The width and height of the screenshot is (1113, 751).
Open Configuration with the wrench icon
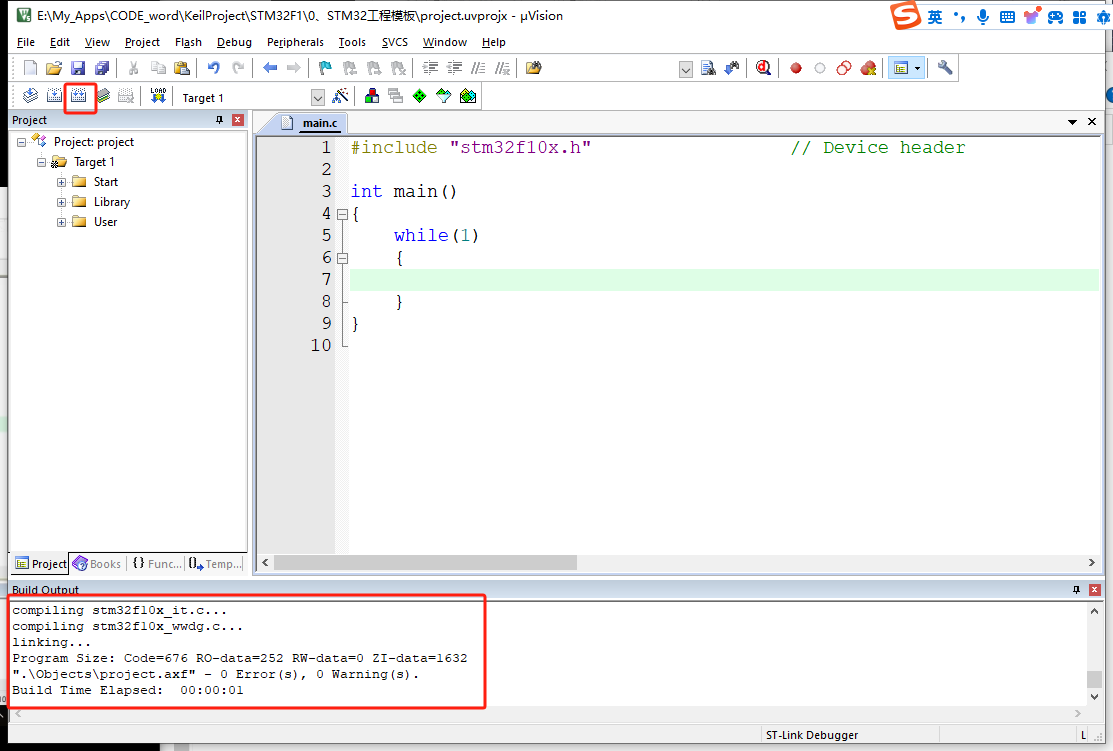click(945, 68)
